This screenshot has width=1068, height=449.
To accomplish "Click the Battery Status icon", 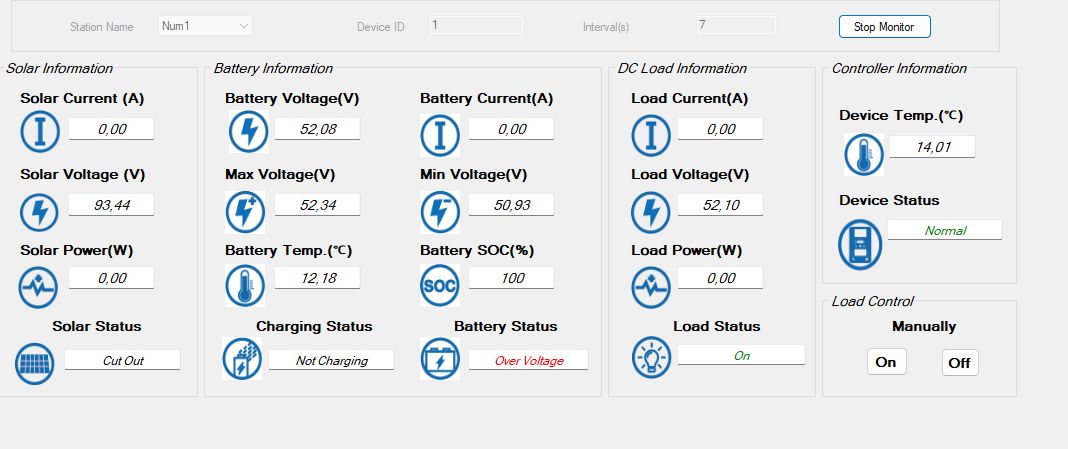I will [x=439, y=359].
